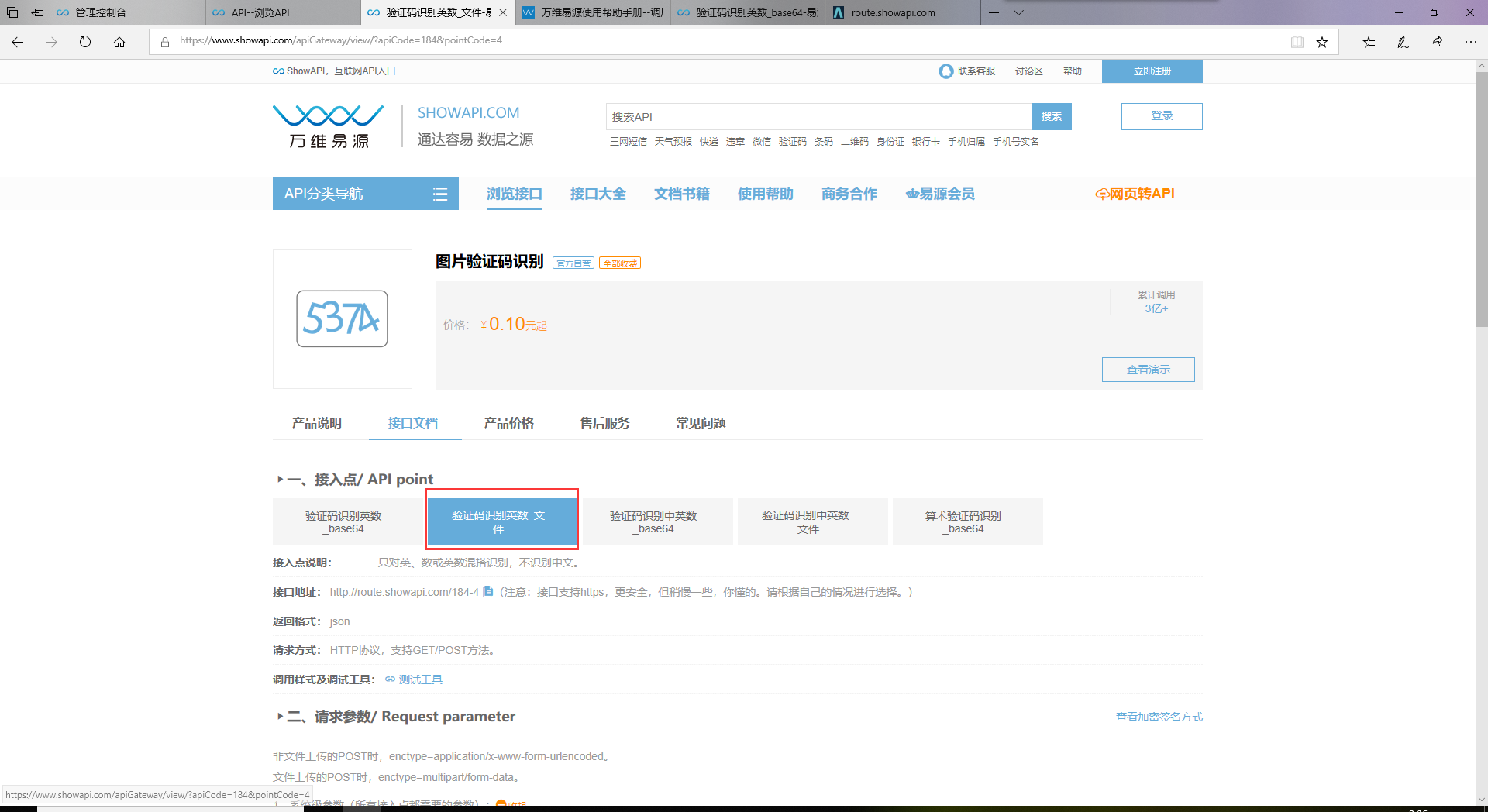Select 验证码识别中英数_文件 access point
This screenshot has height=812, width=1488.
[x=812, y=521]
